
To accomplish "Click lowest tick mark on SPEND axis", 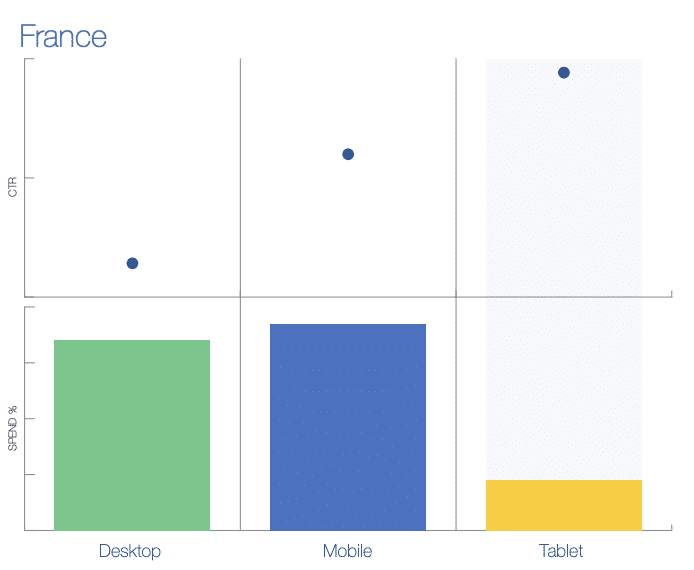I will point(29,474).
